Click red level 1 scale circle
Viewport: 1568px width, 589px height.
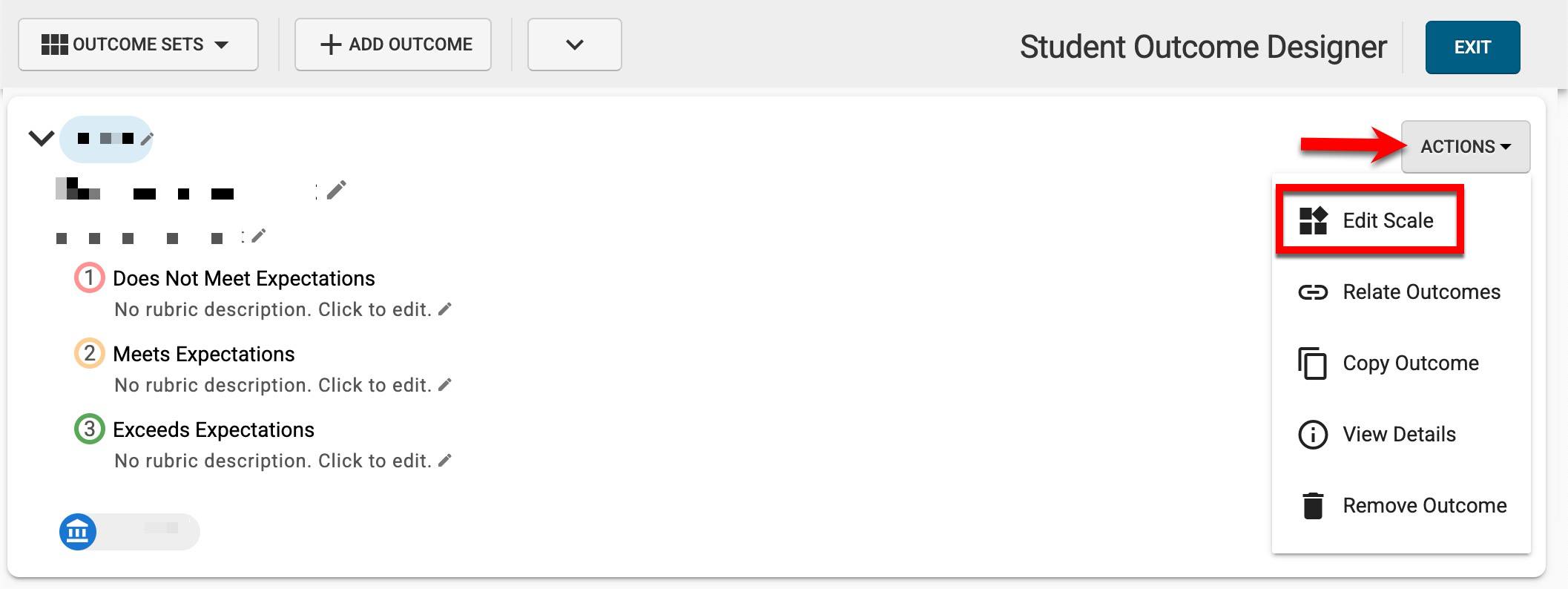(89, 278)
